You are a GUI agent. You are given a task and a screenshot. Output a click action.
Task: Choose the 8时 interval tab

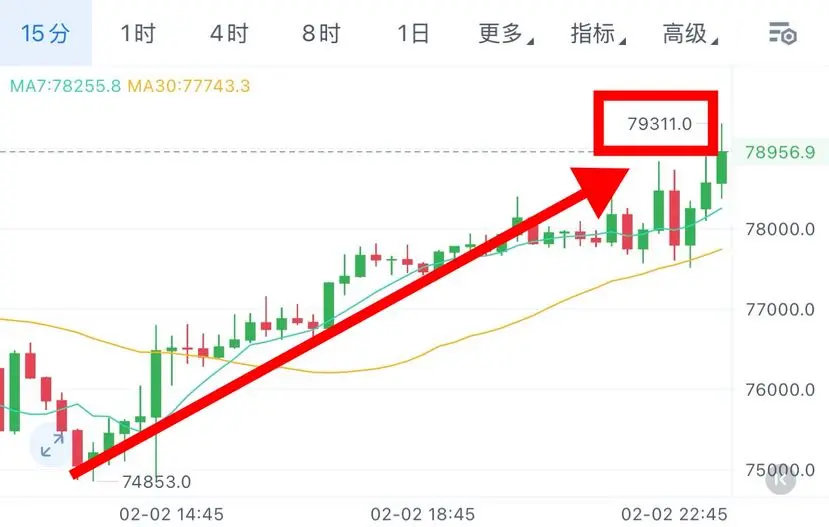(321, 34)
